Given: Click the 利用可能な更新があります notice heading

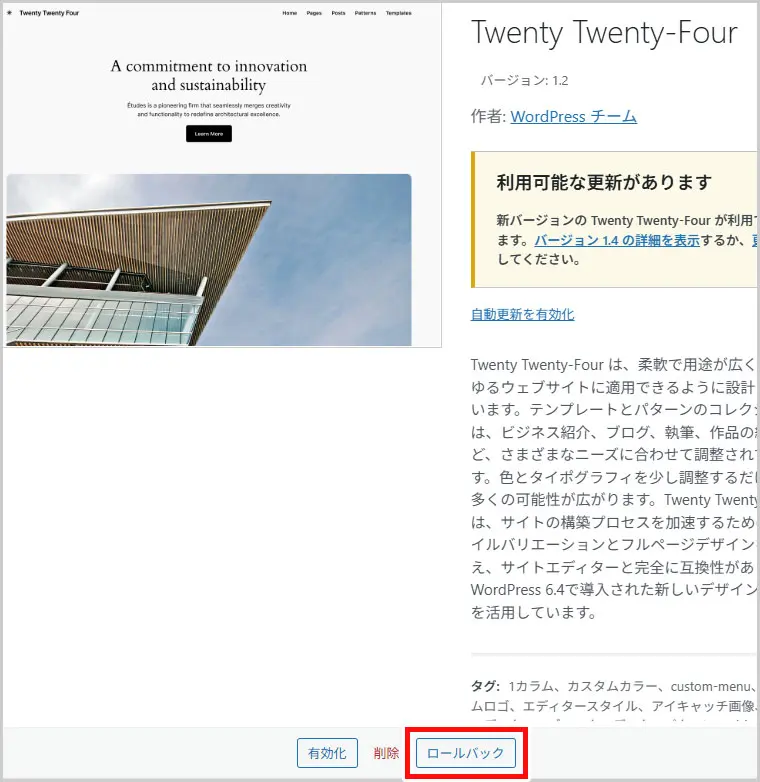Looking at the screenshot, I should point(604,183).
